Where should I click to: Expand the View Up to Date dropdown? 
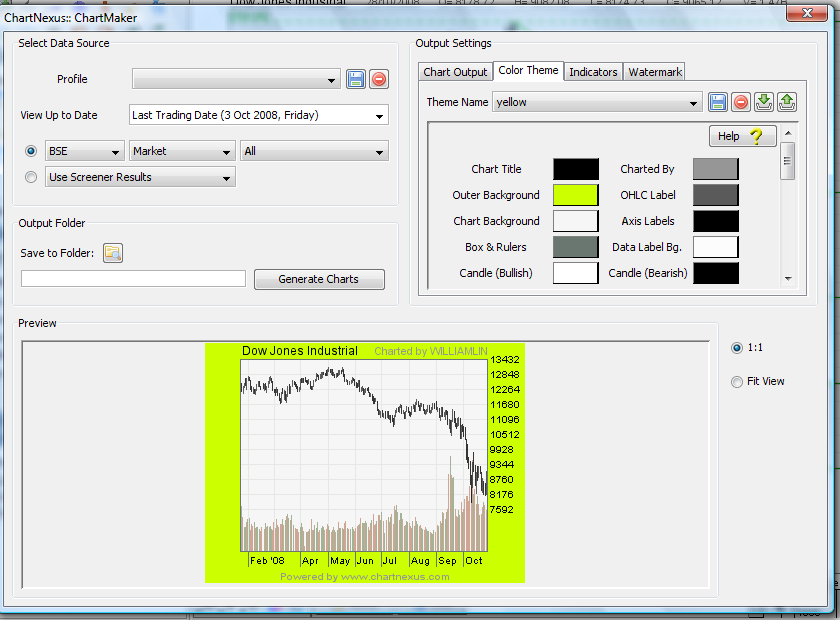[379, 116]
